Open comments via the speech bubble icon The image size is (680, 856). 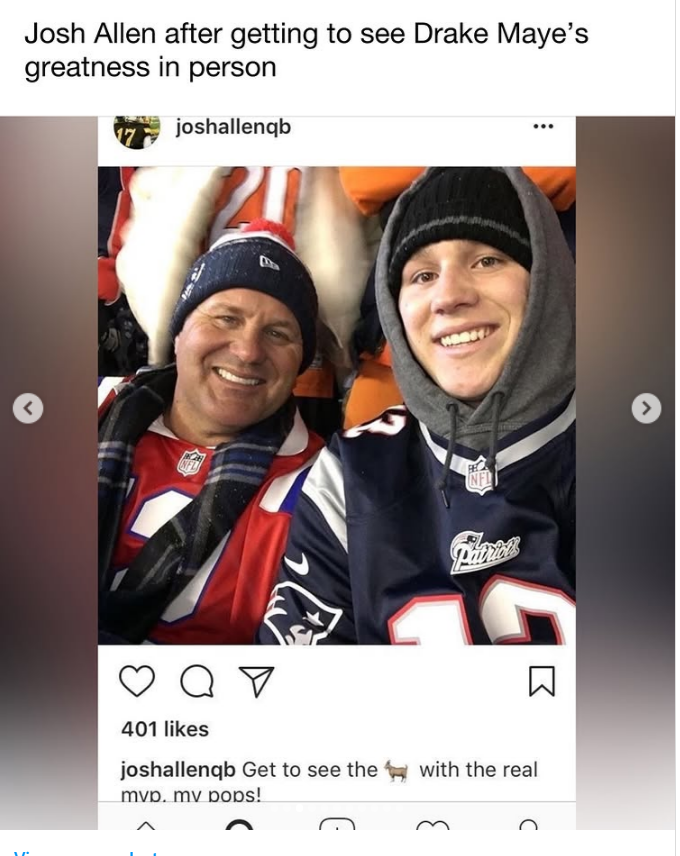point(196,682)
